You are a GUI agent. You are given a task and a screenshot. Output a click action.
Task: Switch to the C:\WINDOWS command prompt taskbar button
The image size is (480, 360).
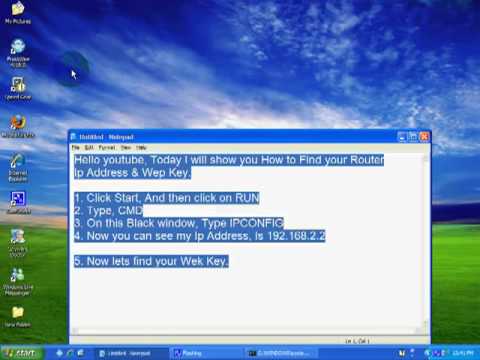click(281, 353)
